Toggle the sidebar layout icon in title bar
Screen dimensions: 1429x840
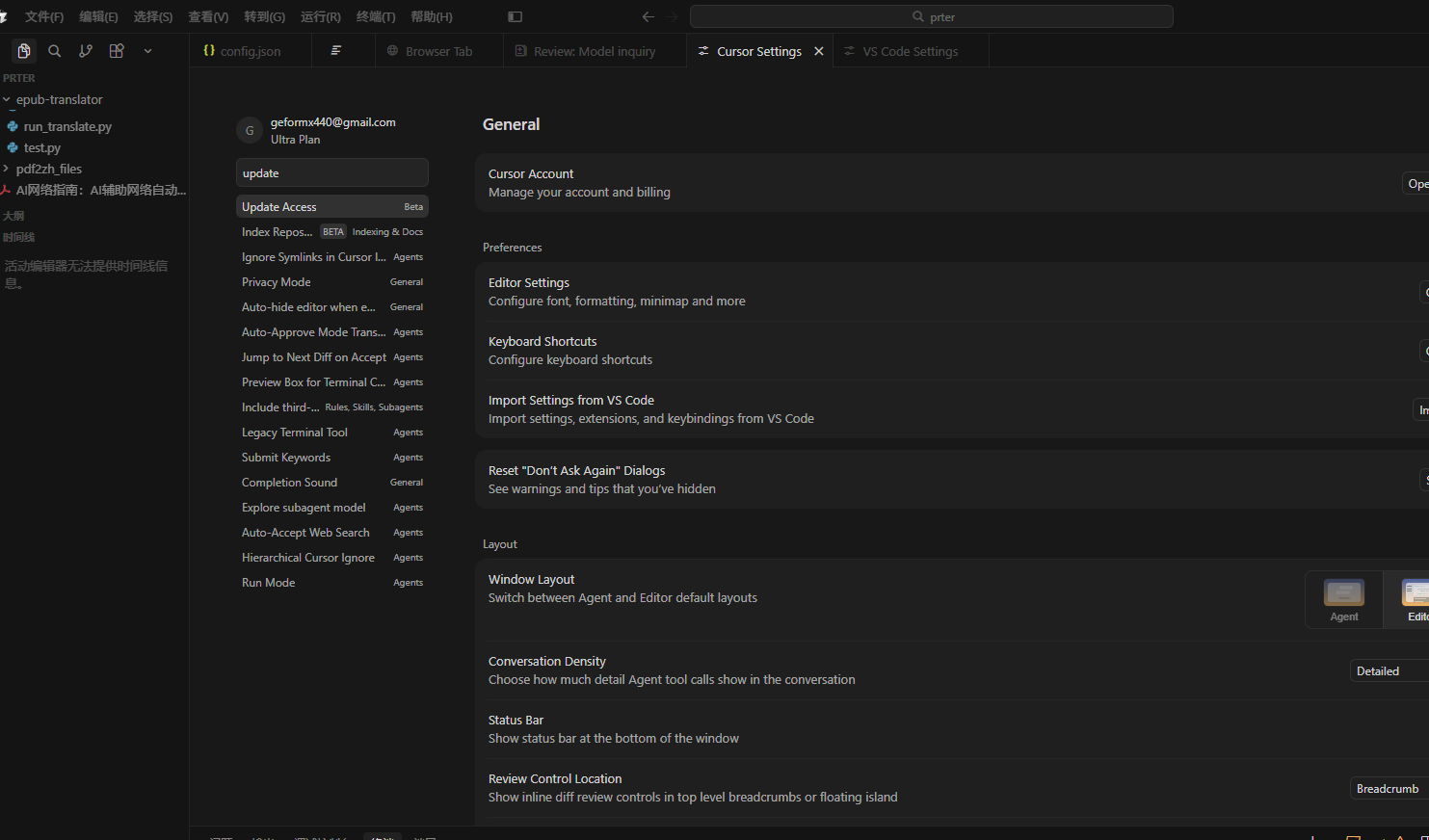pos(515,16)
